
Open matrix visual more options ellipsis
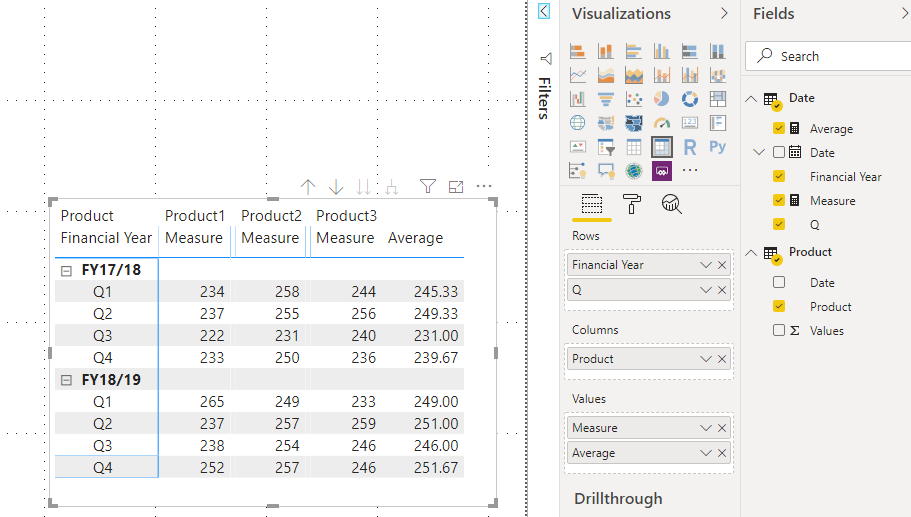click(484, 186)
